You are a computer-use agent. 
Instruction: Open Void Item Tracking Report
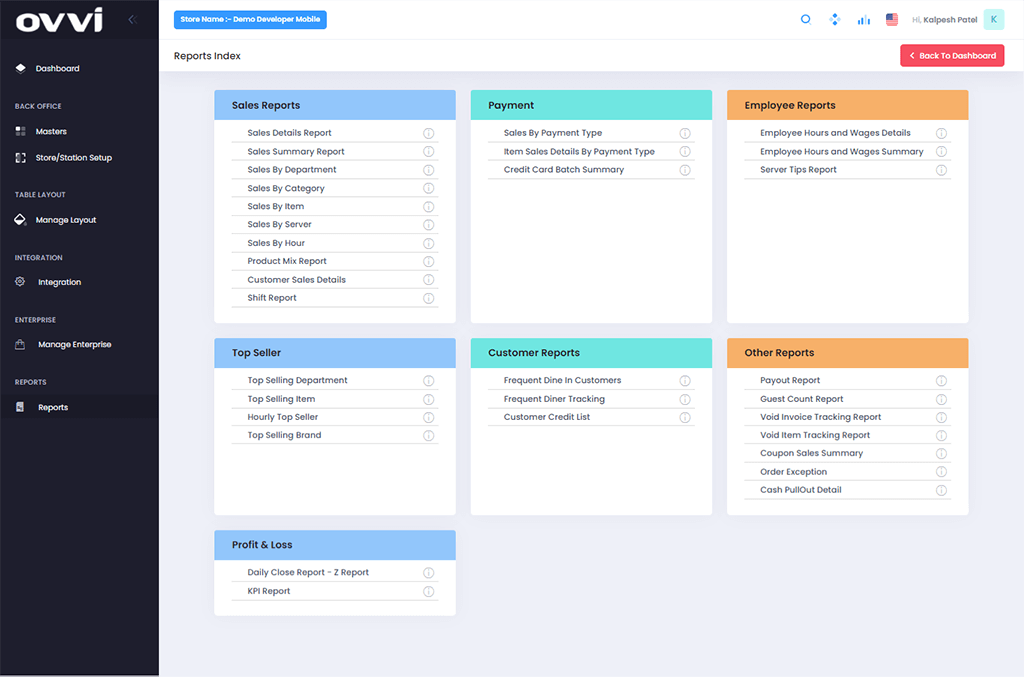[x=815, y=435]
